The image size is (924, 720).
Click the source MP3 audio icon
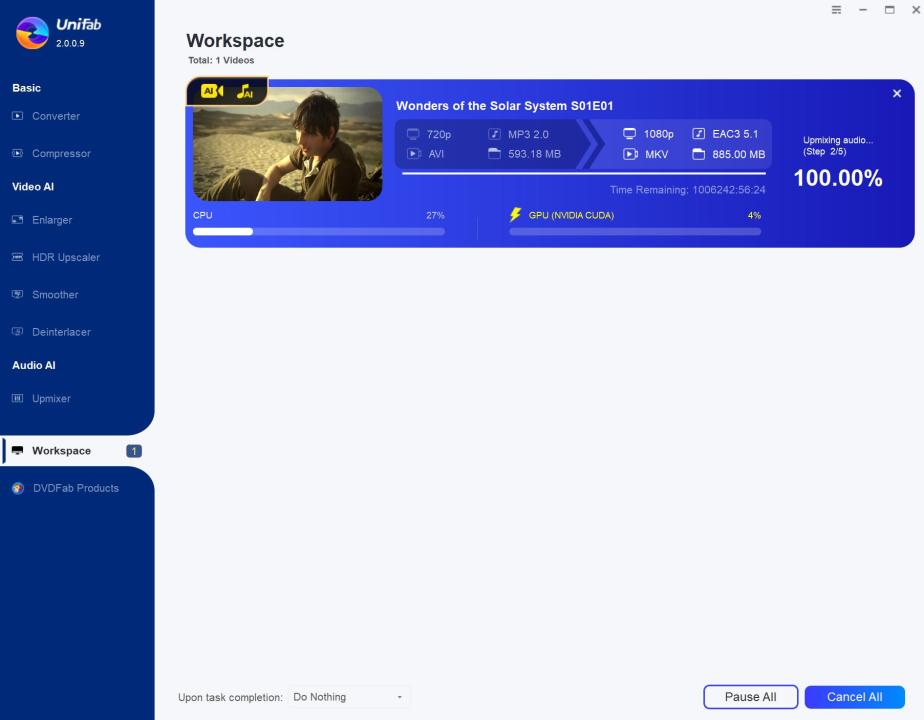click(494, 134)
